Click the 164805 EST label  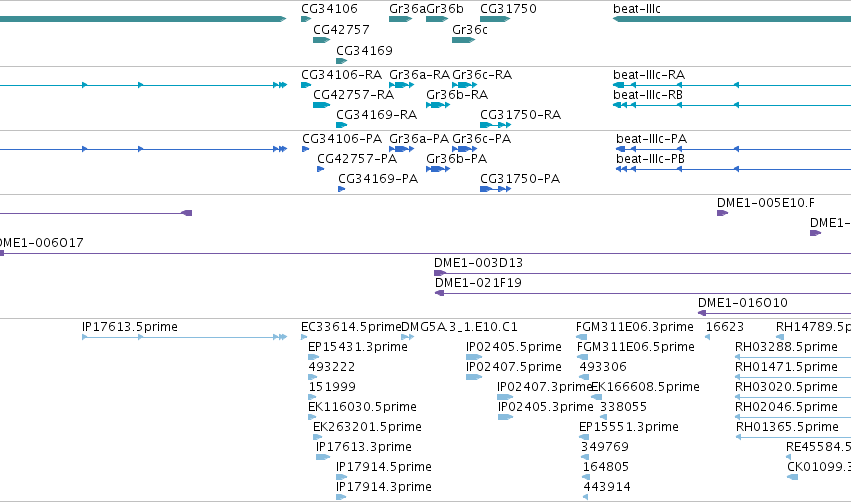pos(606,467)
